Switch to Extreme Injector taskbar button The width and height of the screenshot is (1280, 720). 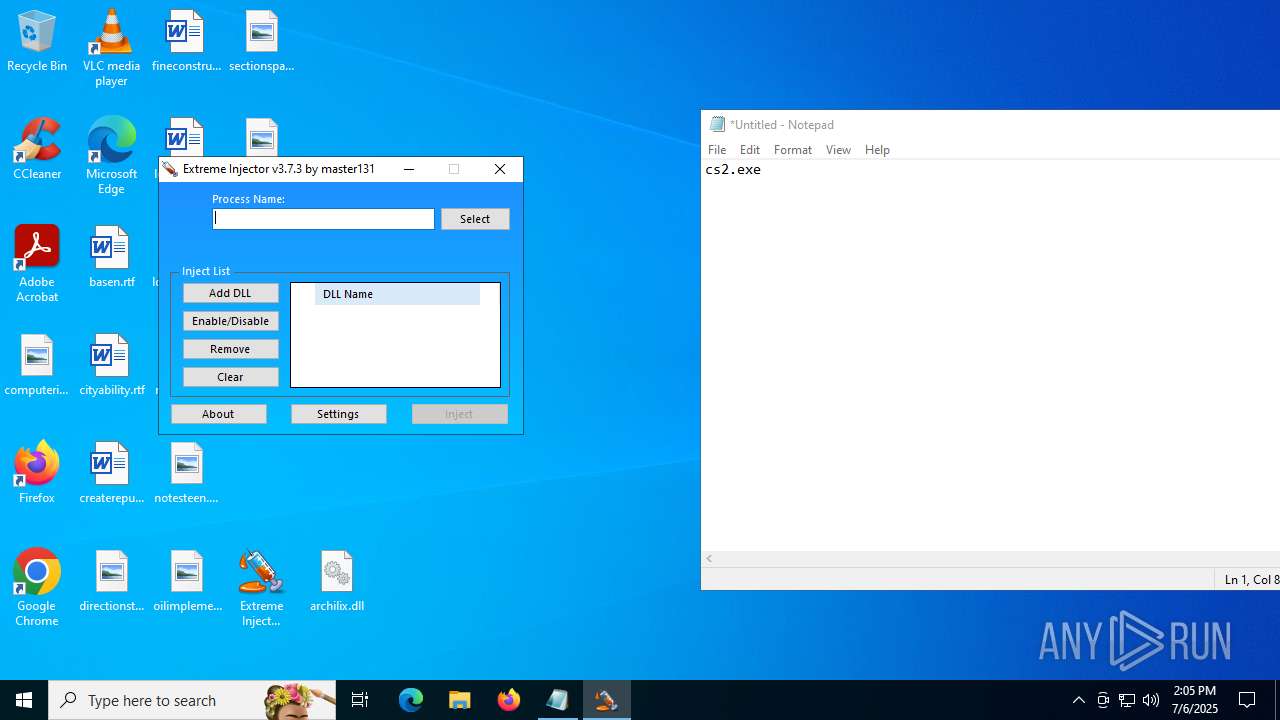click(x=607, y=700)
